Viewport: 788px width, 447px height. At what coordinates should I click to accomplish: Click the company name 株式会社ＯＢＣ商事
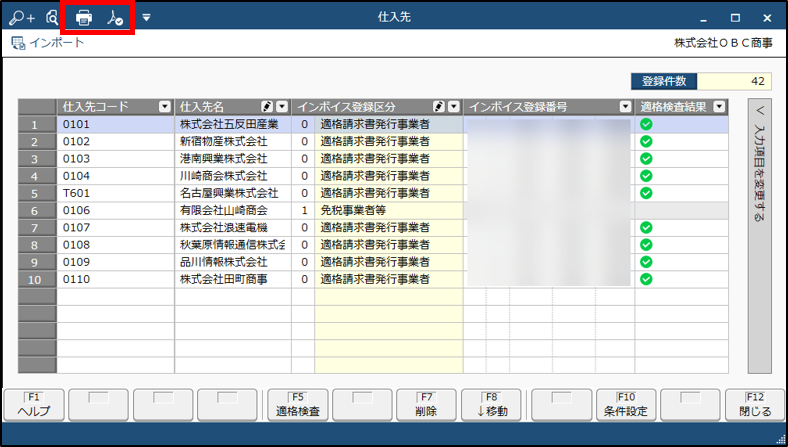pyautogui.click(x=723, y=43)
